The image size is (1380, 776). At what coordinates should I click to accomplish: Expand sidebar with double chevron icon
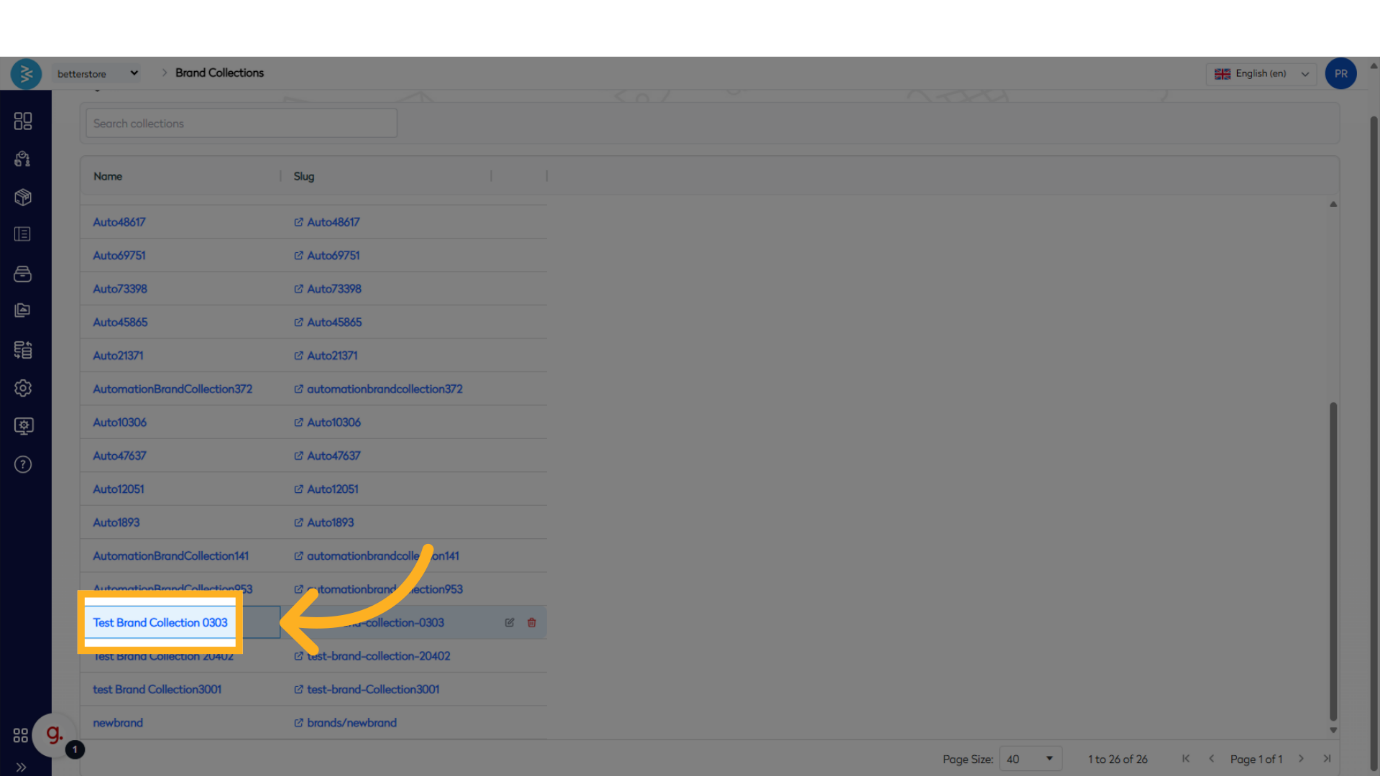[21, 767]
